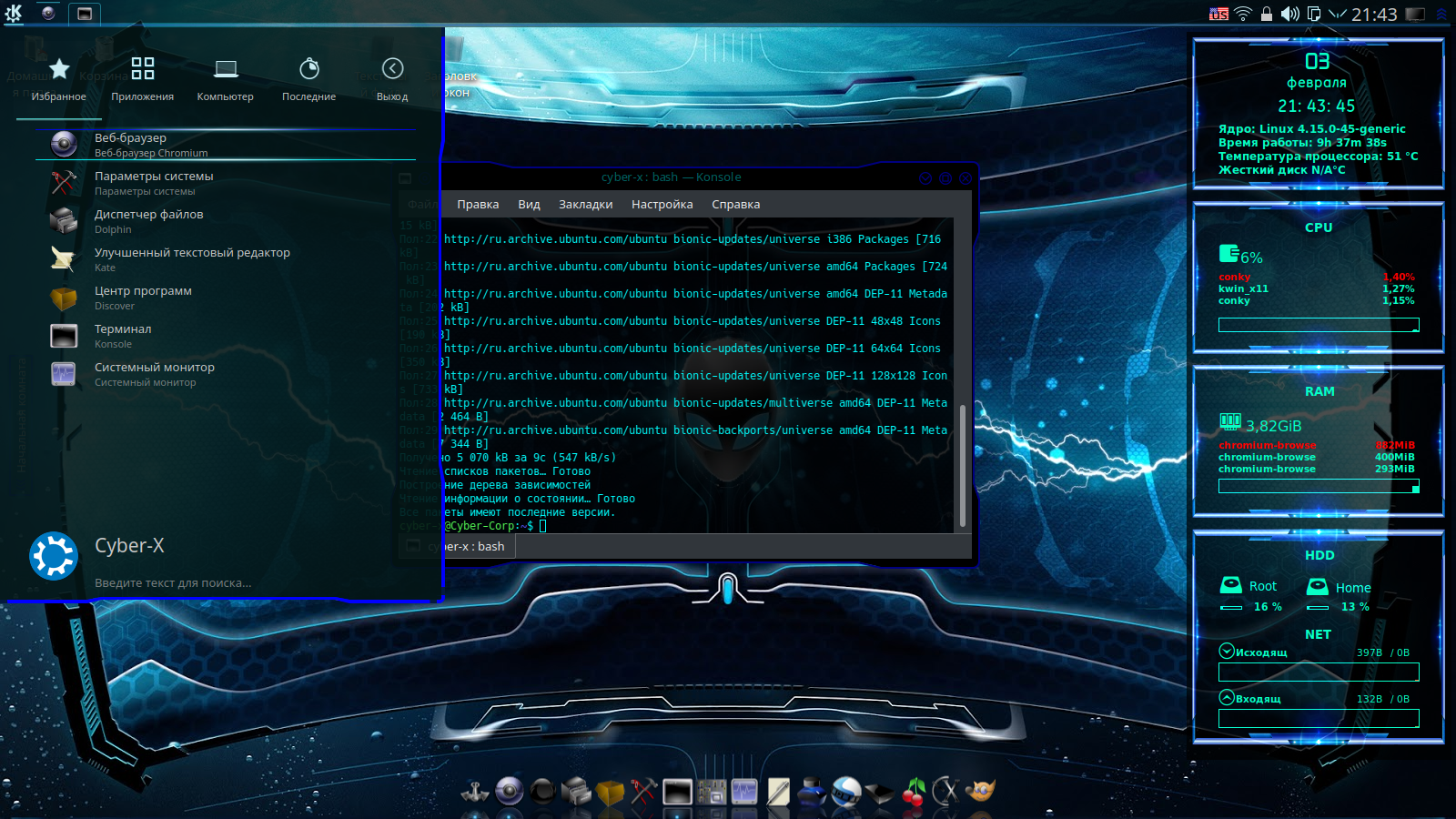Expand hidden tray icons with double arrow
1456x819 pixels.
tap(1441, 14)
